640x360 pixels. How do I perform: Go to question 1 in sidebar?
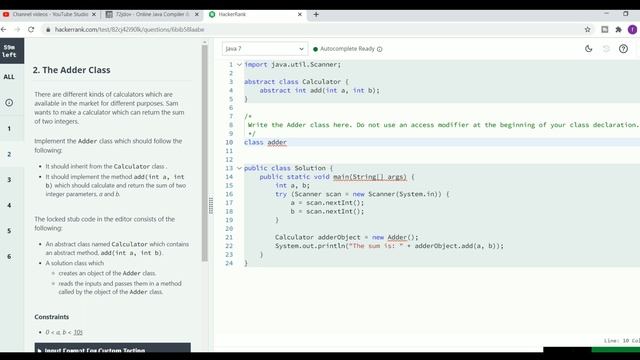(9, 129)
